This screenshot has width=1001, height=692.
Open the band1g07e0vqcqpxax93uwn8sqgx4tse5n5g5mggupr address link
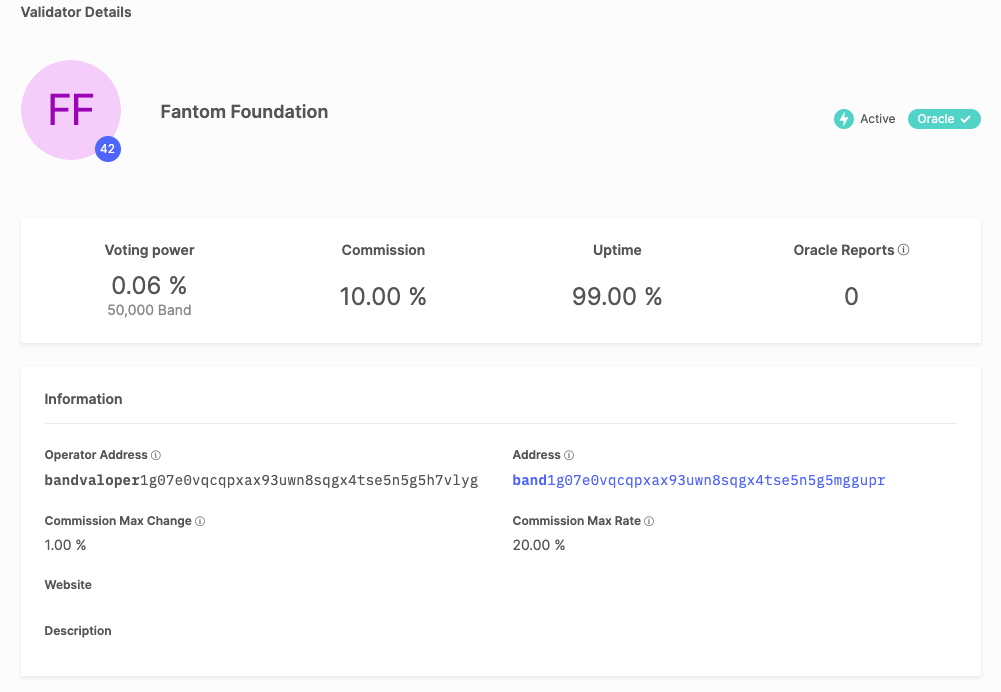point(698,480)
